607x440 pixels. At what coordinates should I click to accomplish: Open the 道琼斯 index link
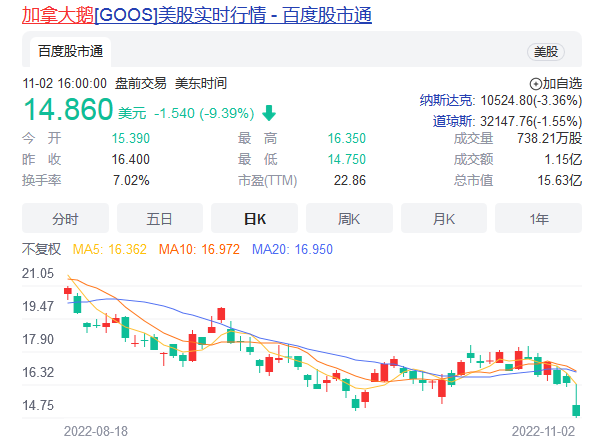(453, 122)
